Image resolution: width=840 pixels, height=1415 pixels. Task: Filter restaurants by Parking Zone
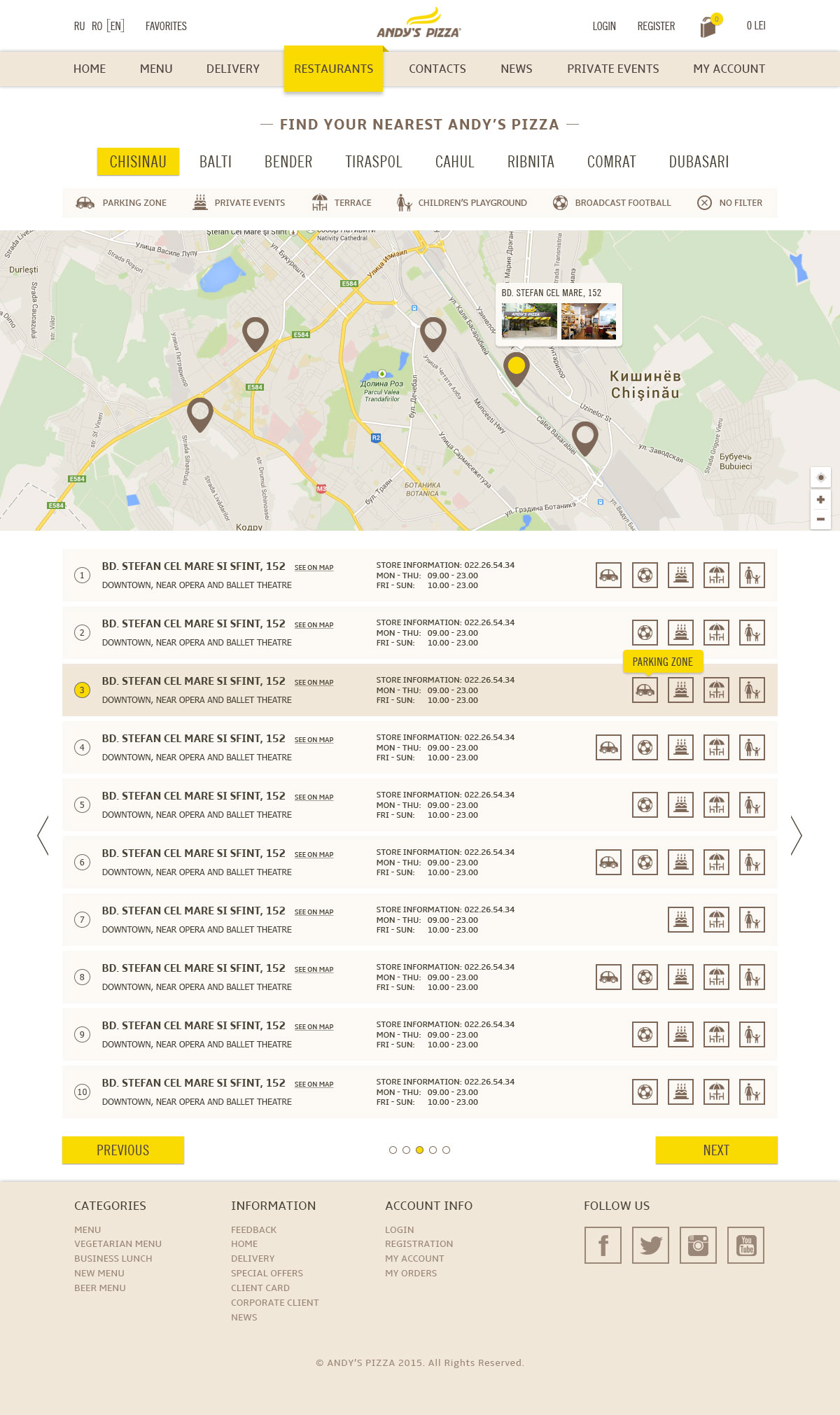(121, 203)
